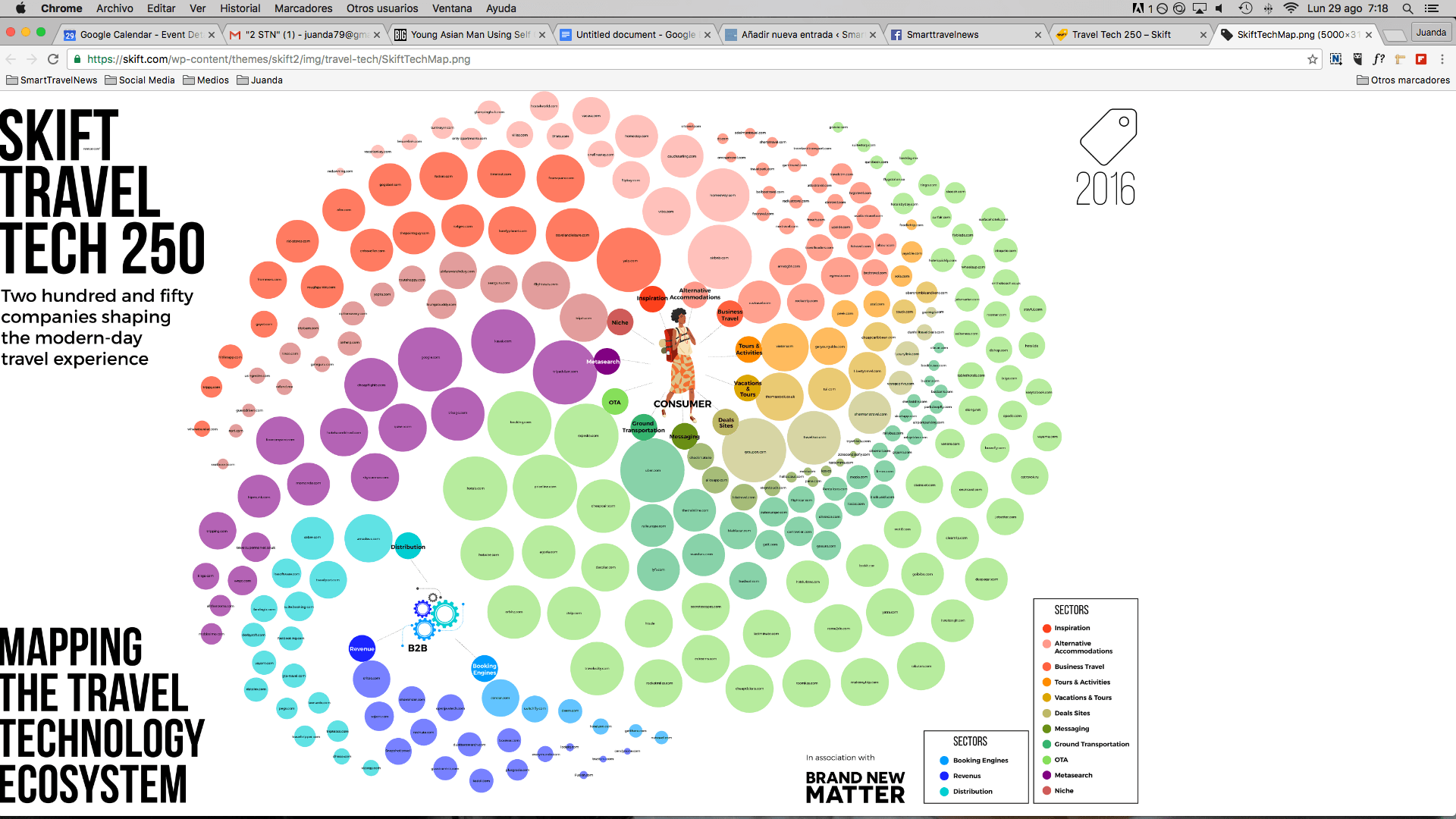
Task: Click the Booking Engines sector bubble
Action: 485,669
